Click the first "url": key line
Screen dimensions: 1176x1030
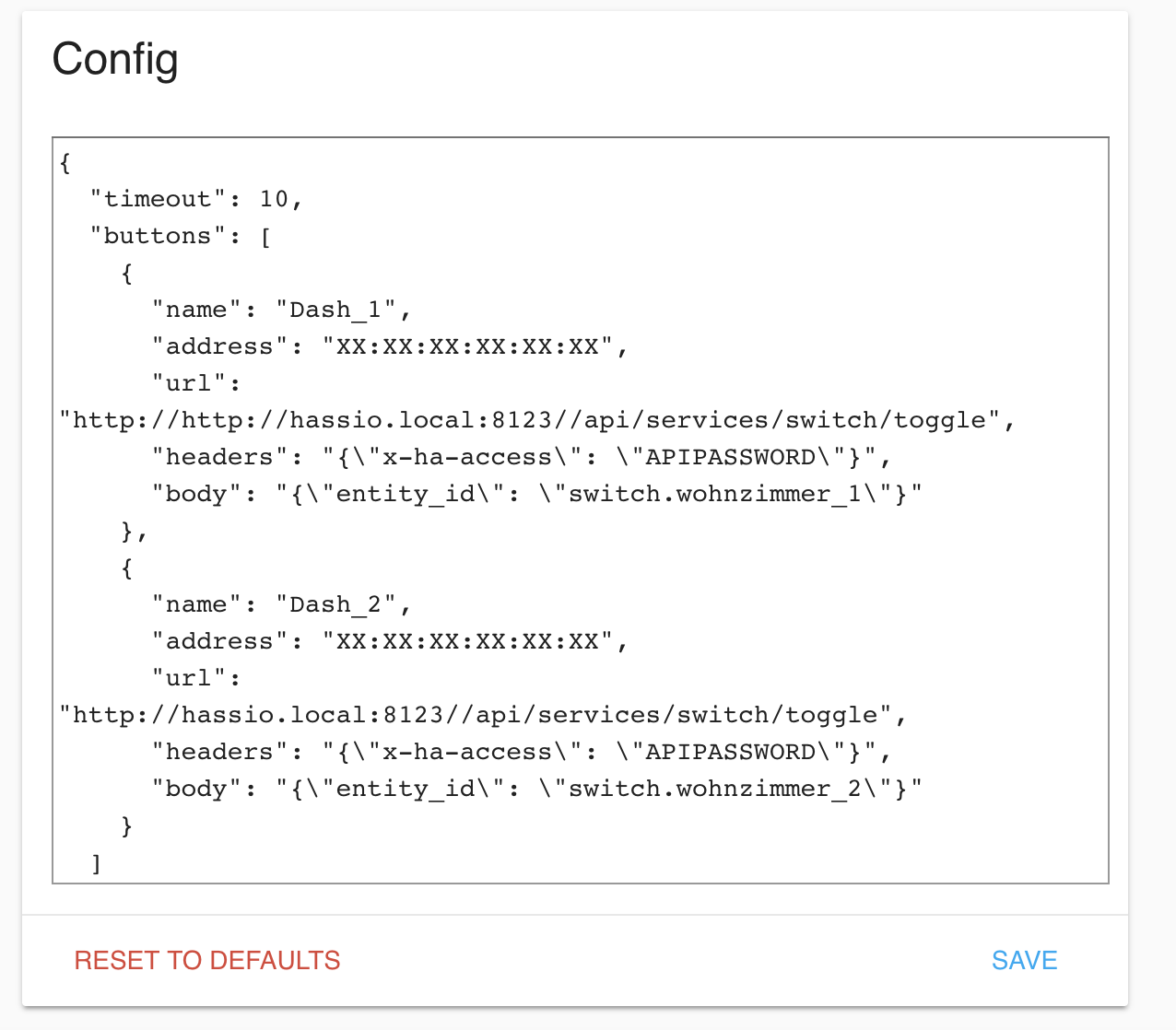tap(196, 383)
